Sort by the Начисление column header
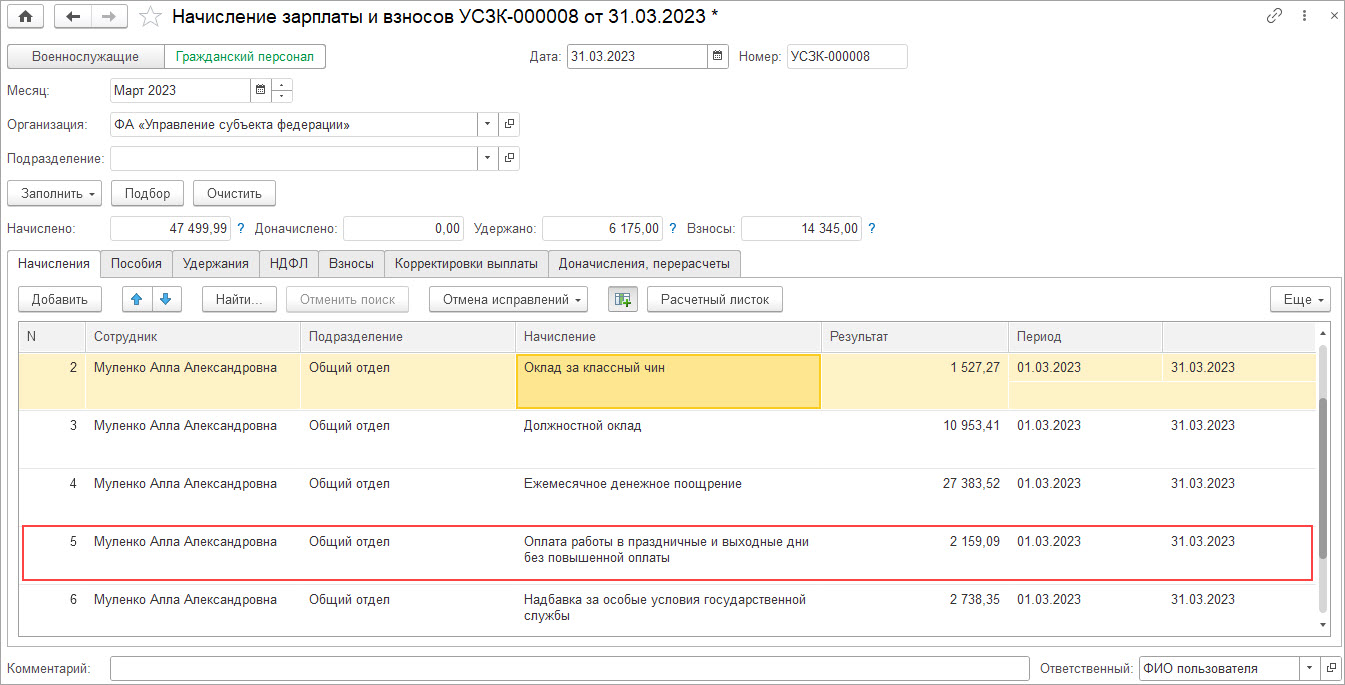 pos(668,337)
